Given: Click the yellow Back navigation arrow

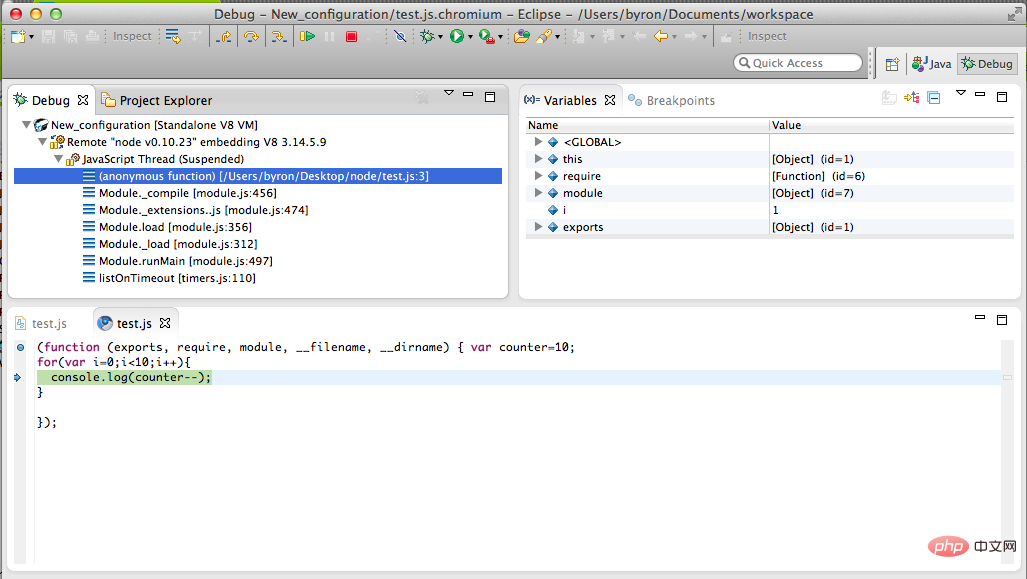Looking at the screenshot, I should click(x=661, y=36).
